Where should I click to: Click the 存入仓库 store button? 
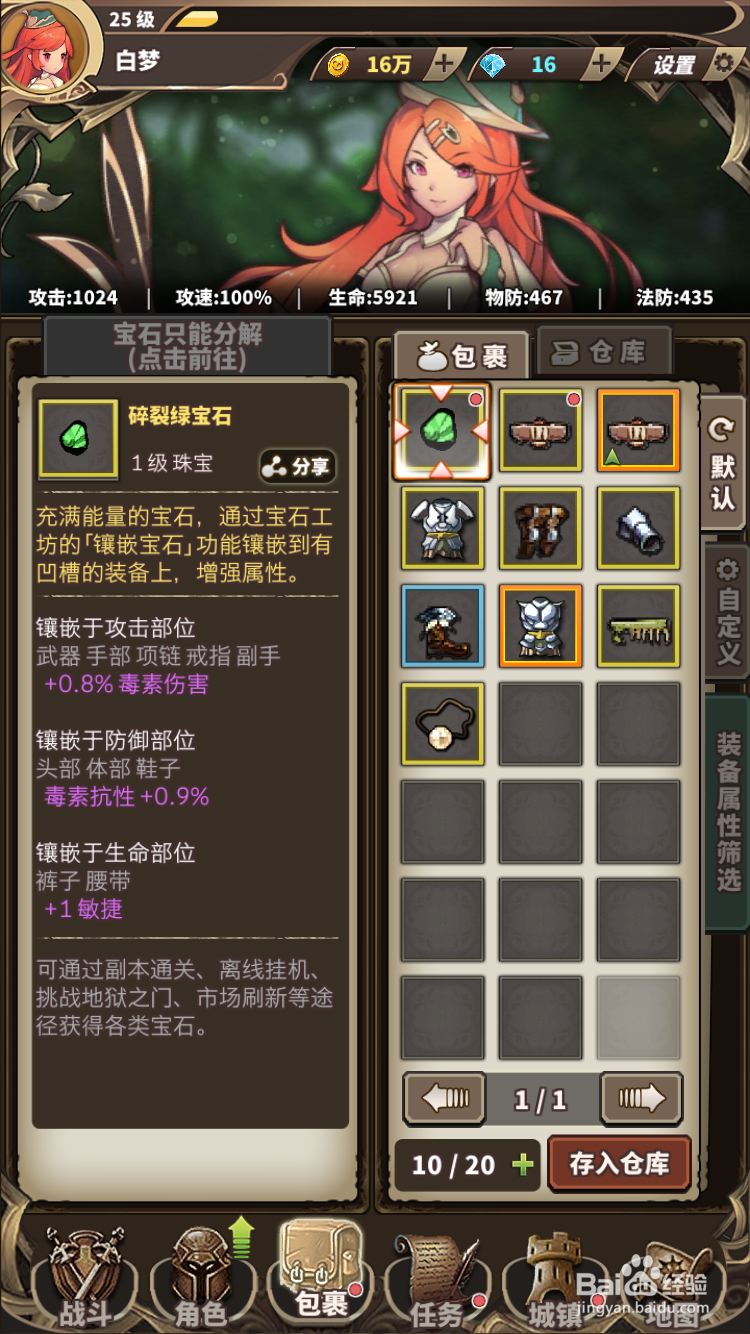[619, 1164]
